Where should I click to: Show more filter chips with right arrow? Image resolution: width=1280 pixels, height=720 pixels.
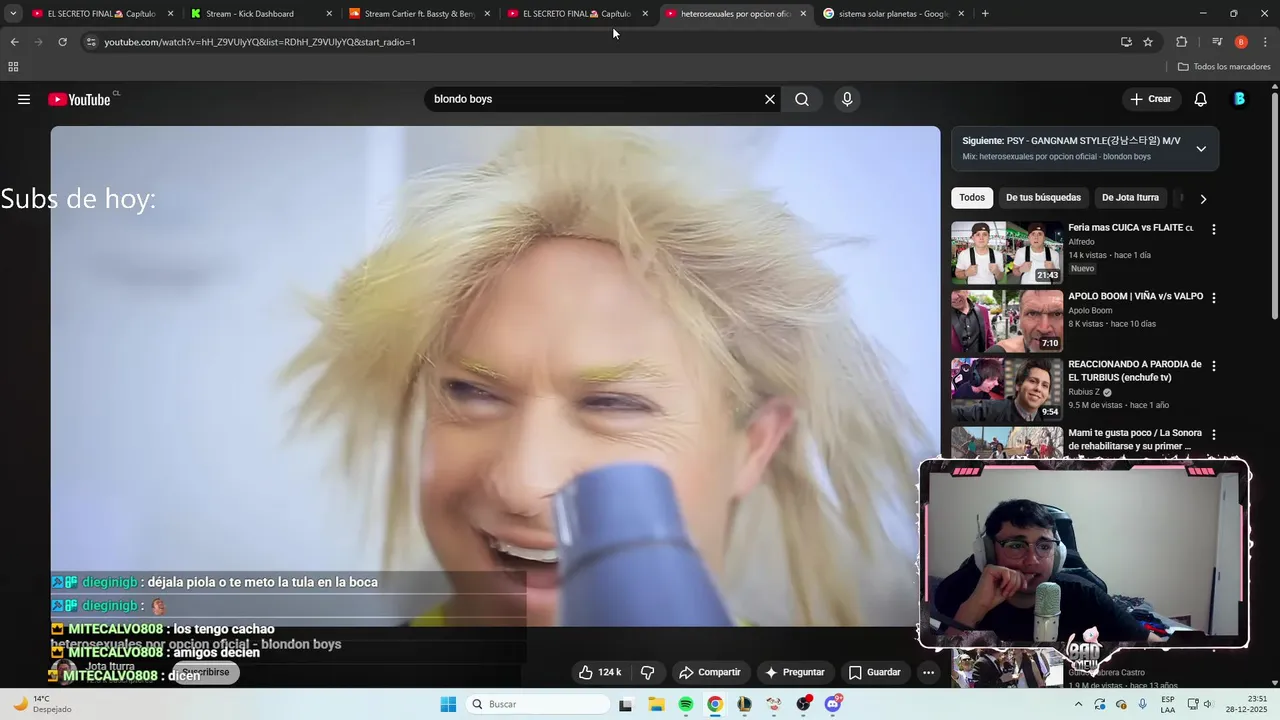tap(1203, 198)
